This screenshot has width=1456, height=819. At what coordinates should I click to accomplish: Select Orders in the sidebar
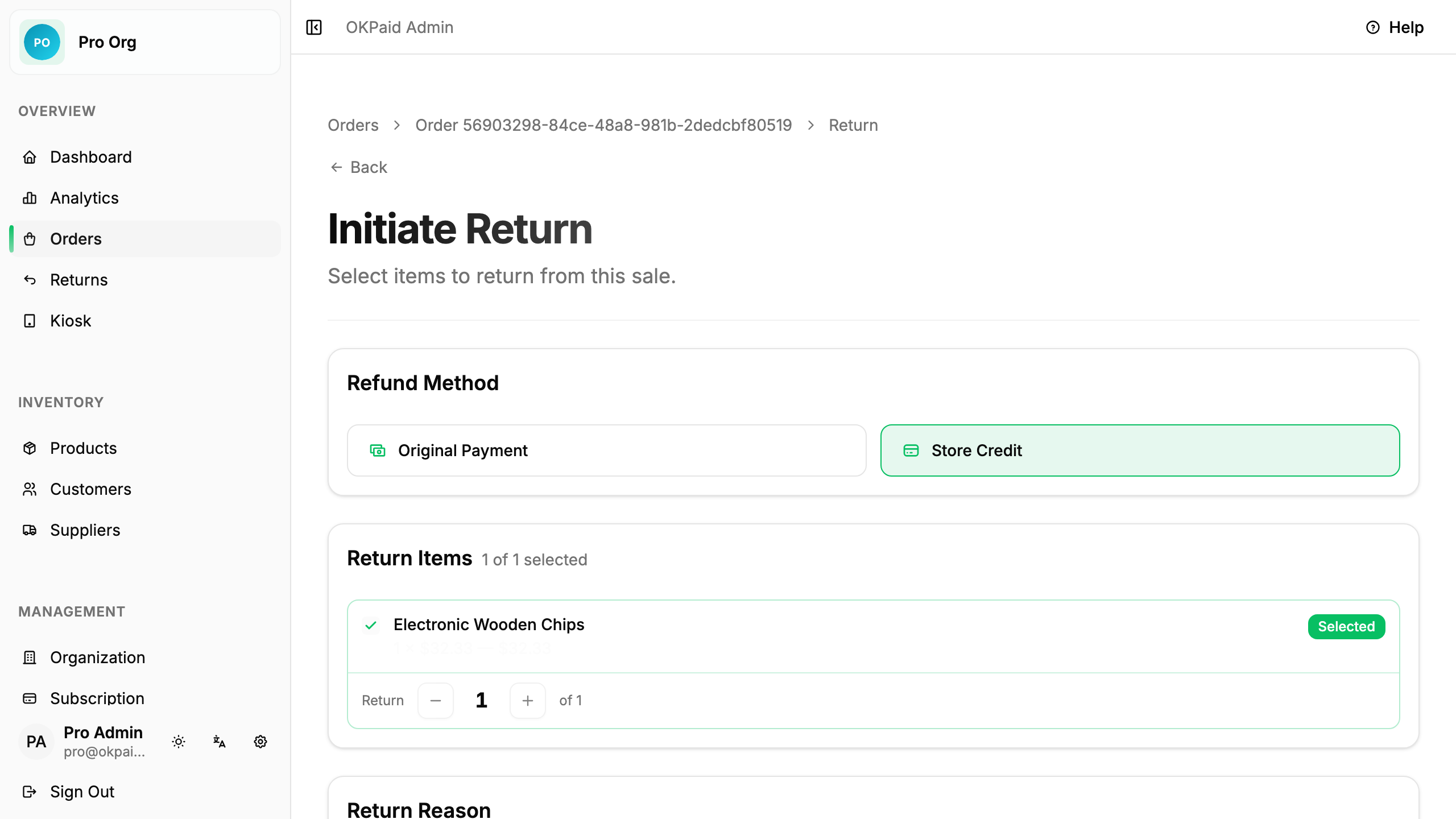click(x=145, y=239)
